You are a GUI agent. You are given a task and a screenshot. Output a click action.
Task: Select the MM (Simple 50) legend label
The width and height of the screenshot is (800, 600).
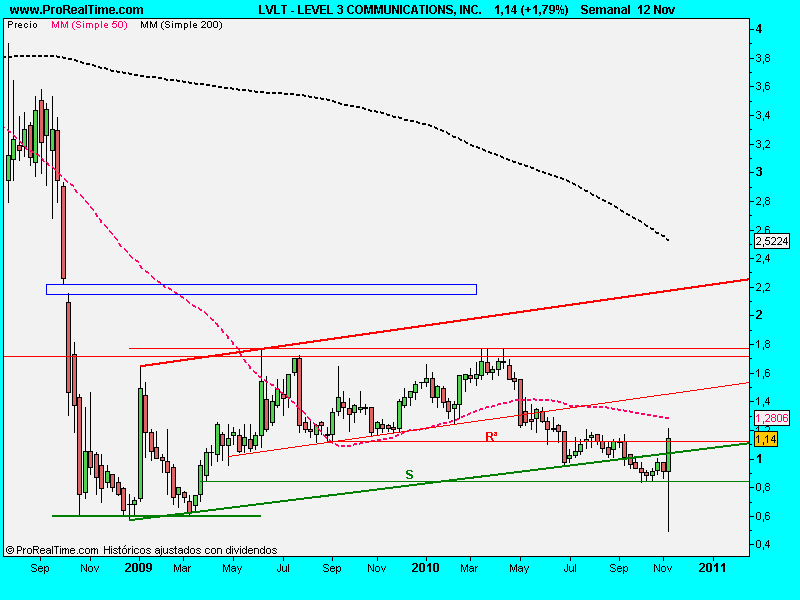[89, 25]
